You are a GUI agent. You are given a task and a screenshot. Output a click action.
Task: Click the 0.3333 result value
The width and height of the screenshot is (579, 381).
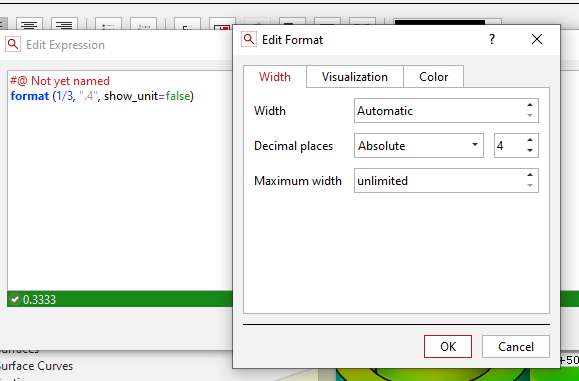point(40,299)
